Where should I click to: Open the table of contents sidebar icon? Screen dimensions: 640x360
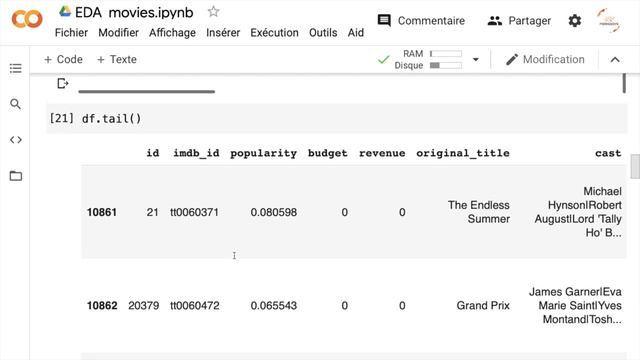pos(16,68)
